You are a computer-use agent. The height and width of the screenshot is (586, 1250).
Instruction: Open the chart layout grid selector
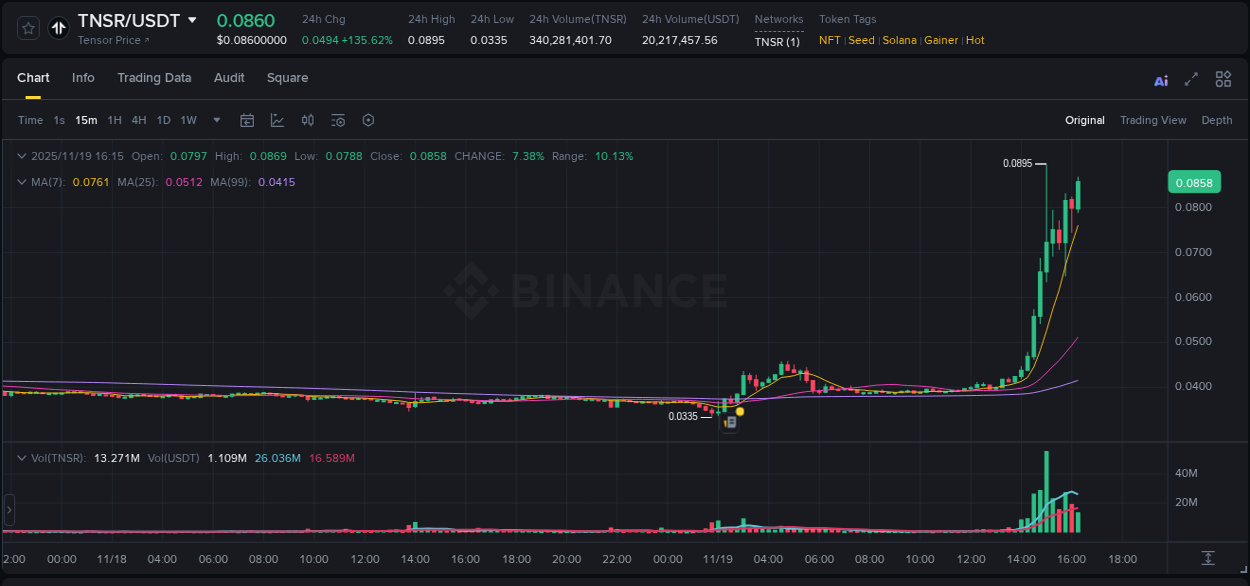(1223, 79)
